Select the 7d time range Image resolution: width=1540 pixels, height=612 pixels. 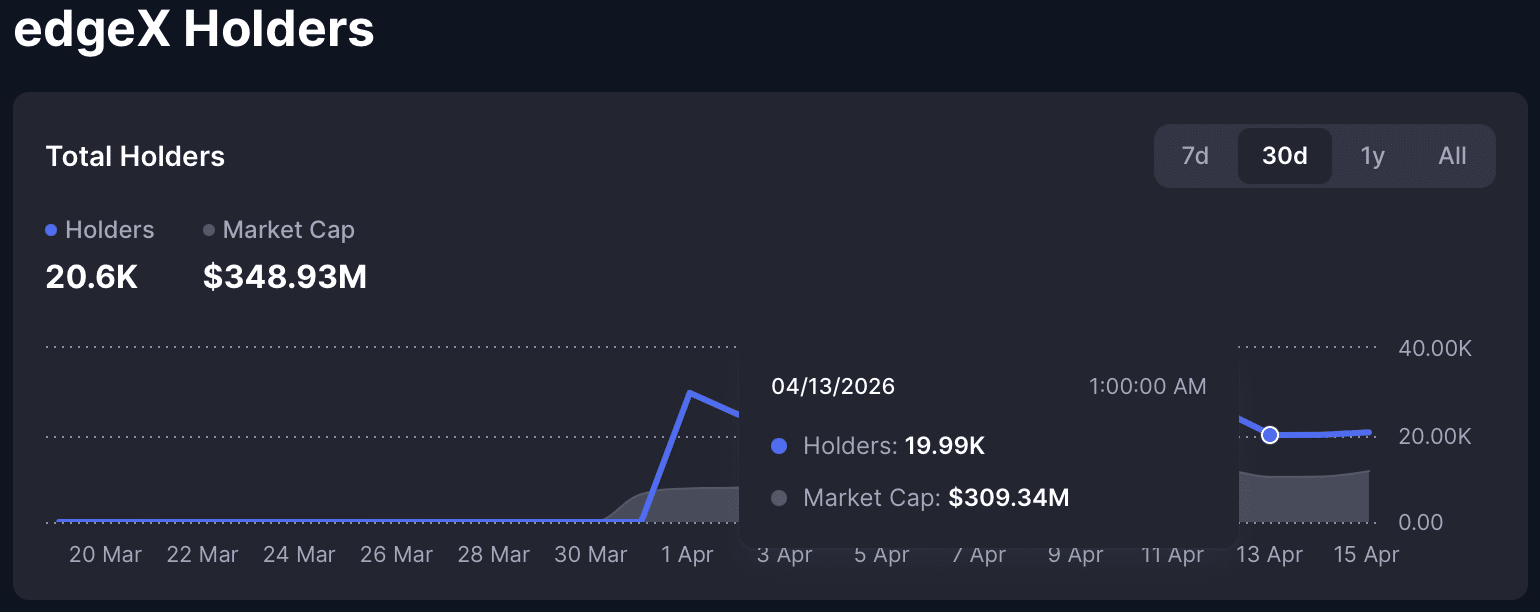tap(1196, 156)
